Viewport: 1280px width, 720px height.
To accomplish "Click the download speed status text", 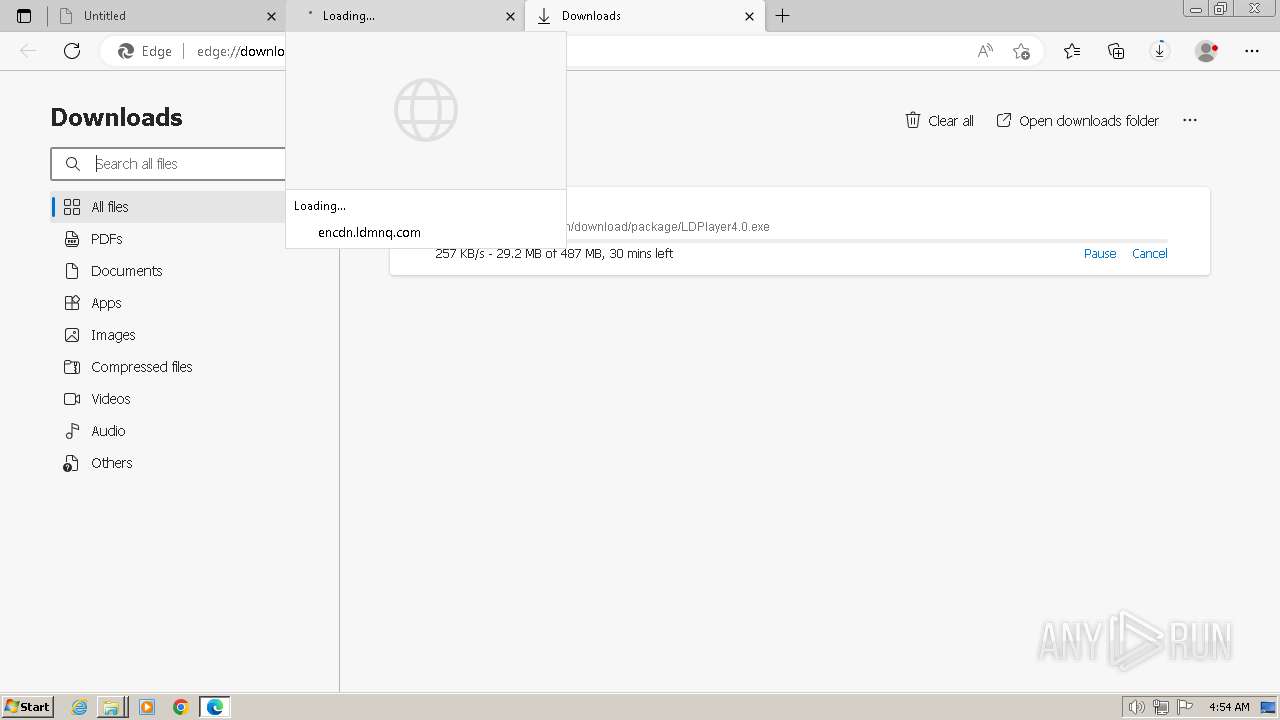I will (x=554, y=254).
